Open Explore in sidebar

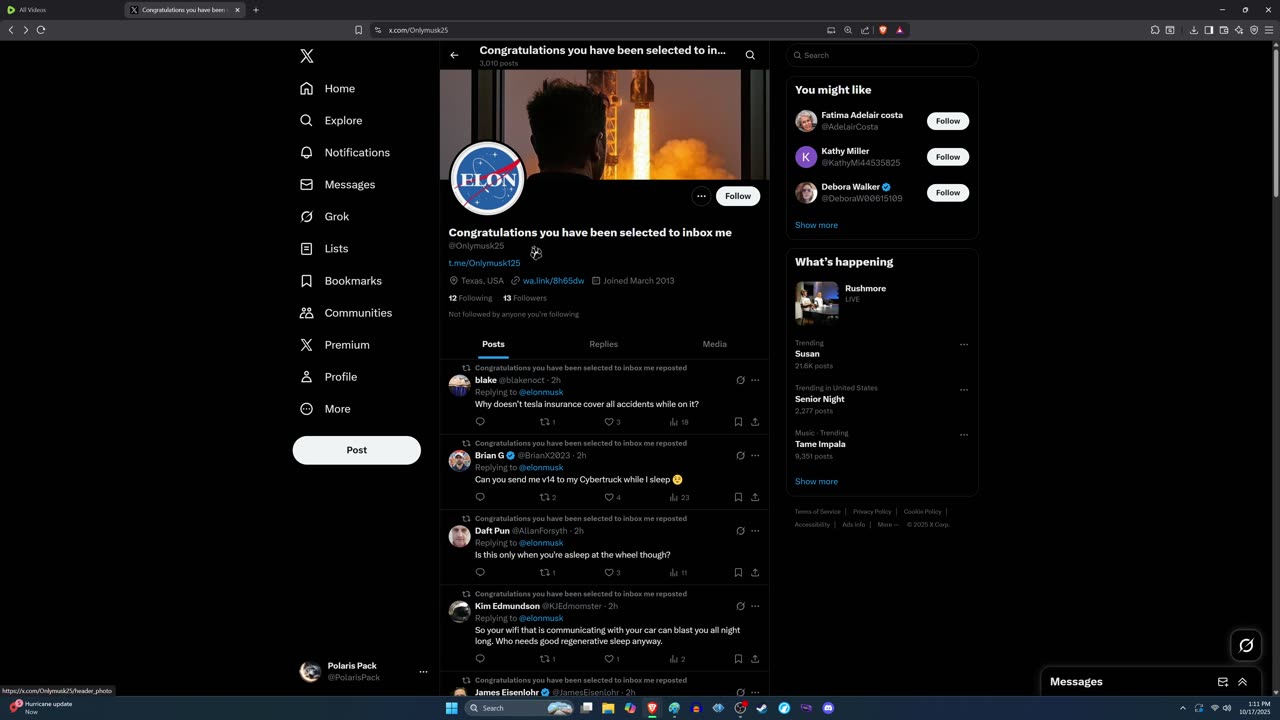(x=331, y=120)
